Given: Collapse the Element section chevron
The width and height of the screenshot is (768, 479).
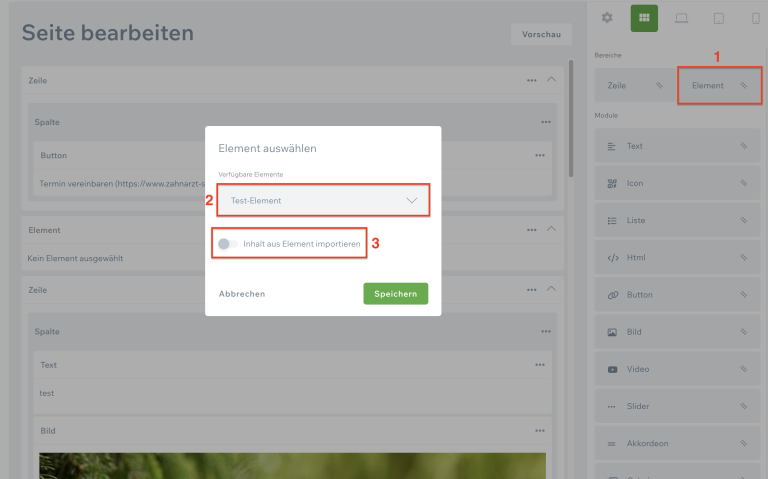Looking at the screenshot, I should tap(551, 230).
